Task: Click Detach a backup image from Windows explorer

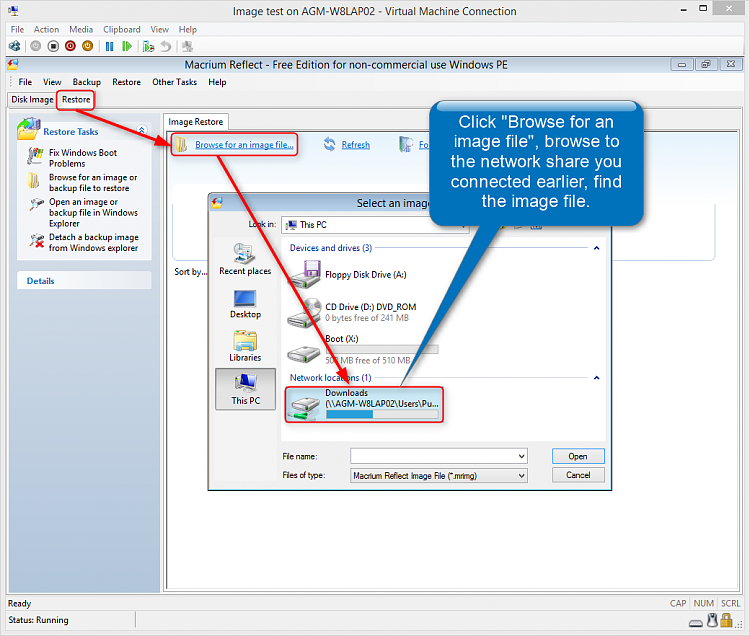Action: [94, 242]
